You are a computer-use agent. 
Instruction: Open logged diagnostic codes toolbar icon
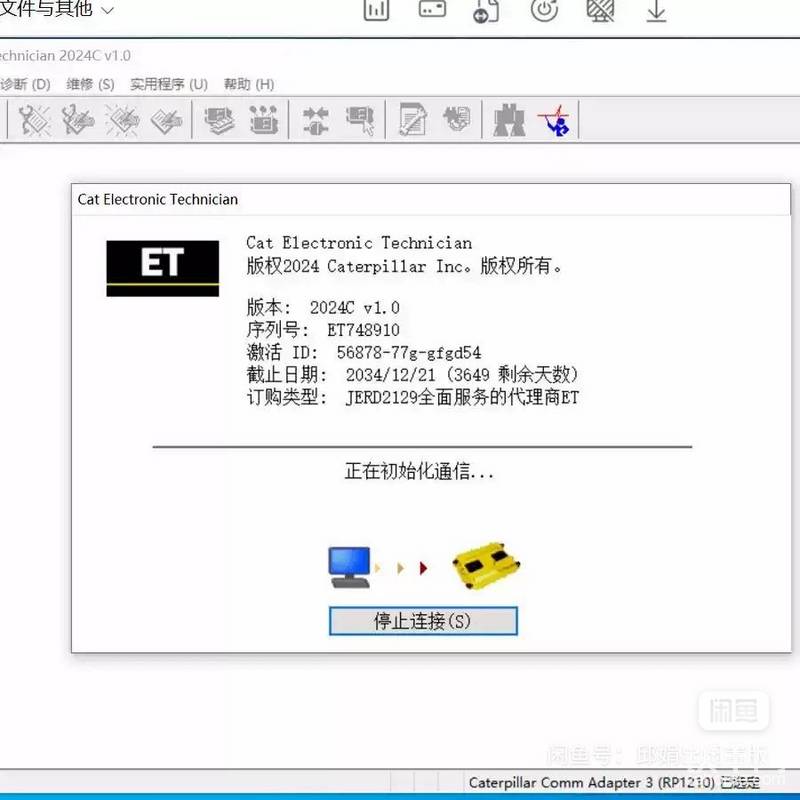point(77,121)
